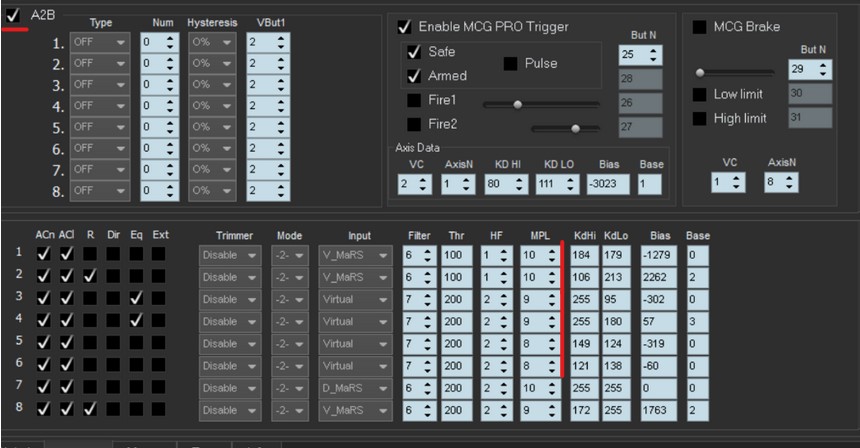Click Bias field showing 1763
860x448 pixels.
(659, 411)
